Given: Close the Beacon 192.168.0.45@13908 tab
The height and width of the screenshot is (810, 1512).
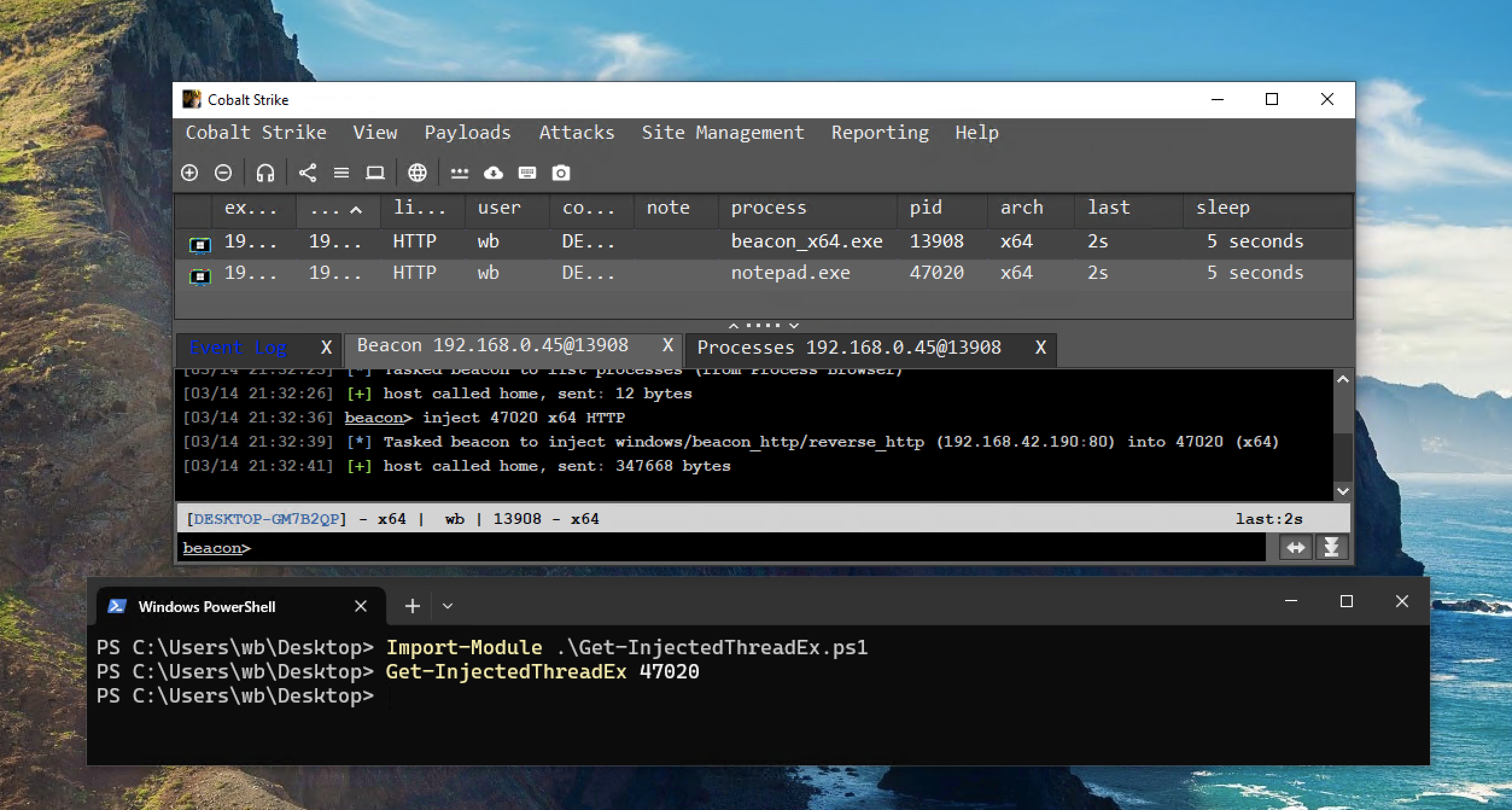Looking at the screenshot, I should 667,345.
